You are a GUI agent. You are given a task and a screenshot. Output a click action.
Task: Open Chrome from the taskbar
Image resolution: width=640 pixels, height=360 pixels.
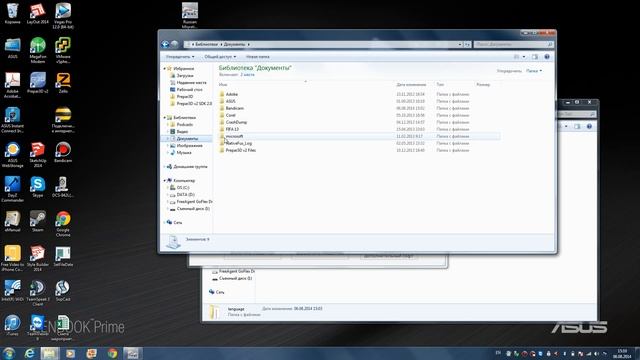112,353
